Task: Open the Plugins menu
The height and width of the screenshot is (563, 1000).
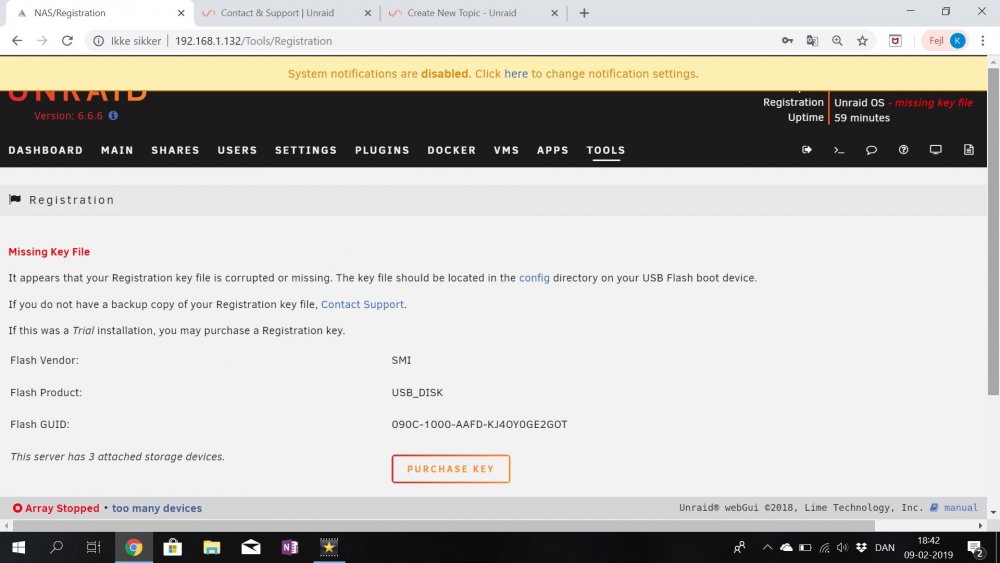Action: (382, 150)
